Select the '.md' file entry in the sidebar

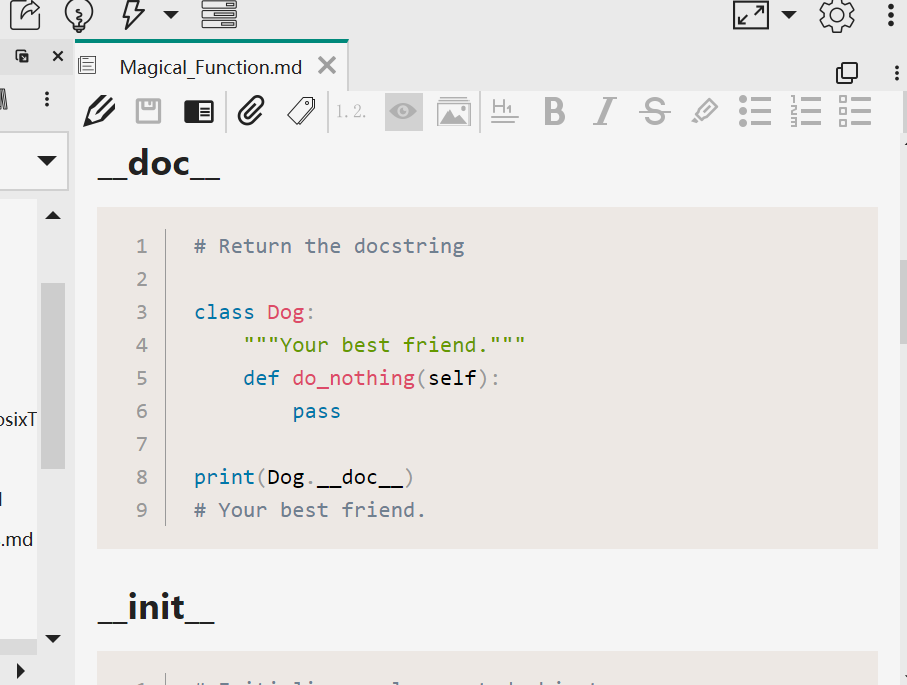coord(17,540)
